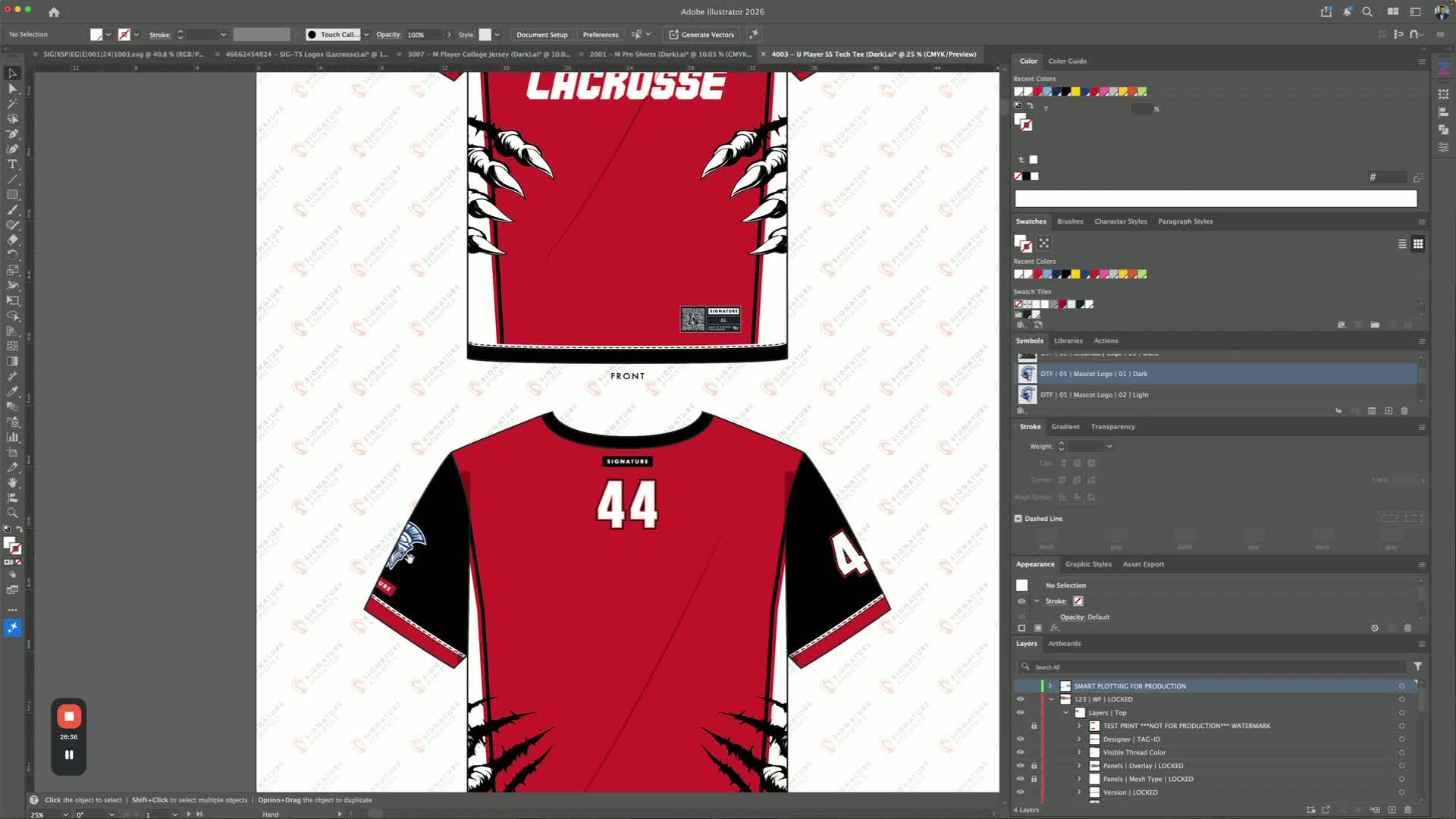Unlock the TEST PRINT watermark layer
The image size is (1456, 819).
pos(1034,726)
